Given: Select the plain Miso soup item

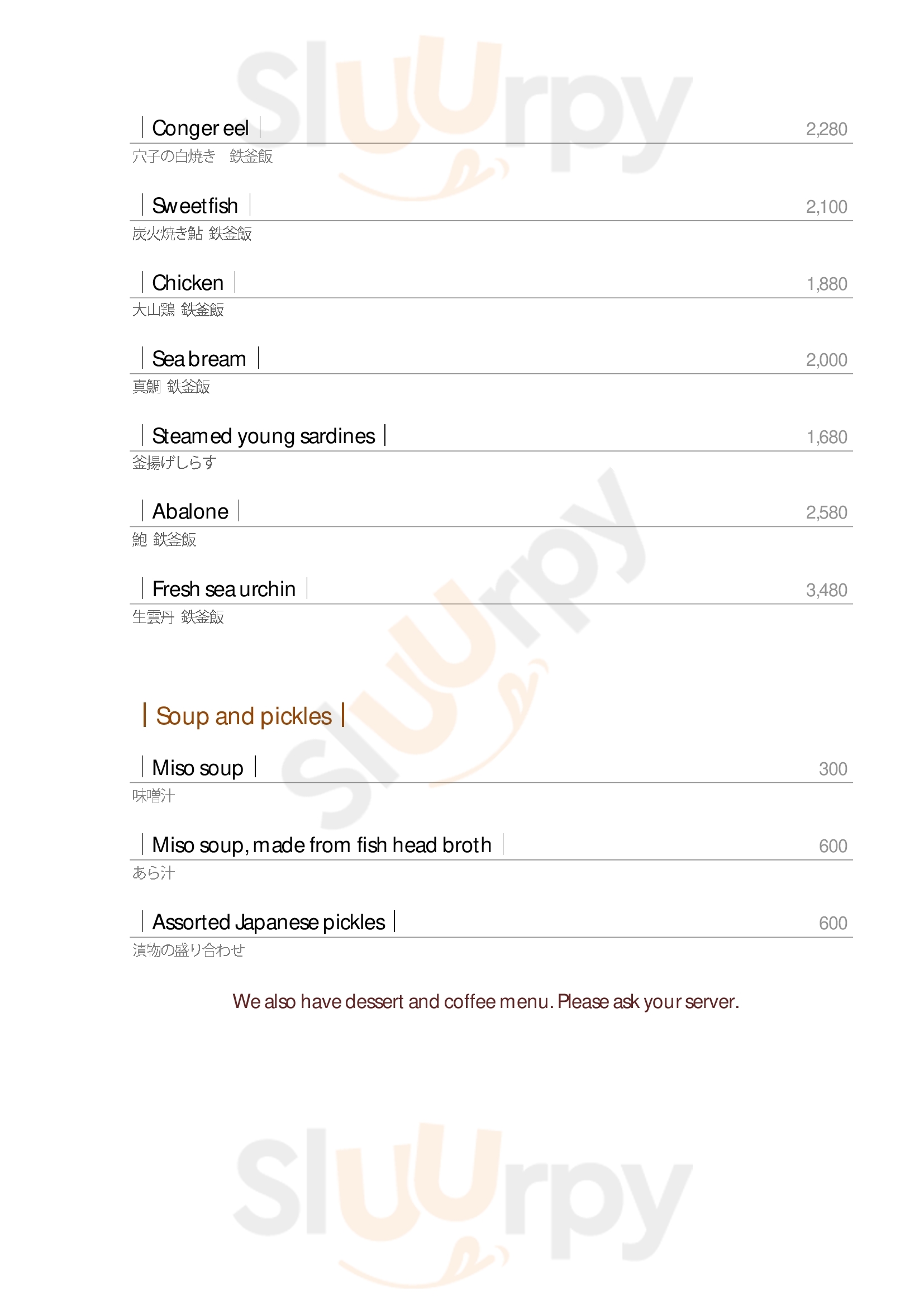Looking at the screenshot, I should pyautogui.click(x=197, y=768).
